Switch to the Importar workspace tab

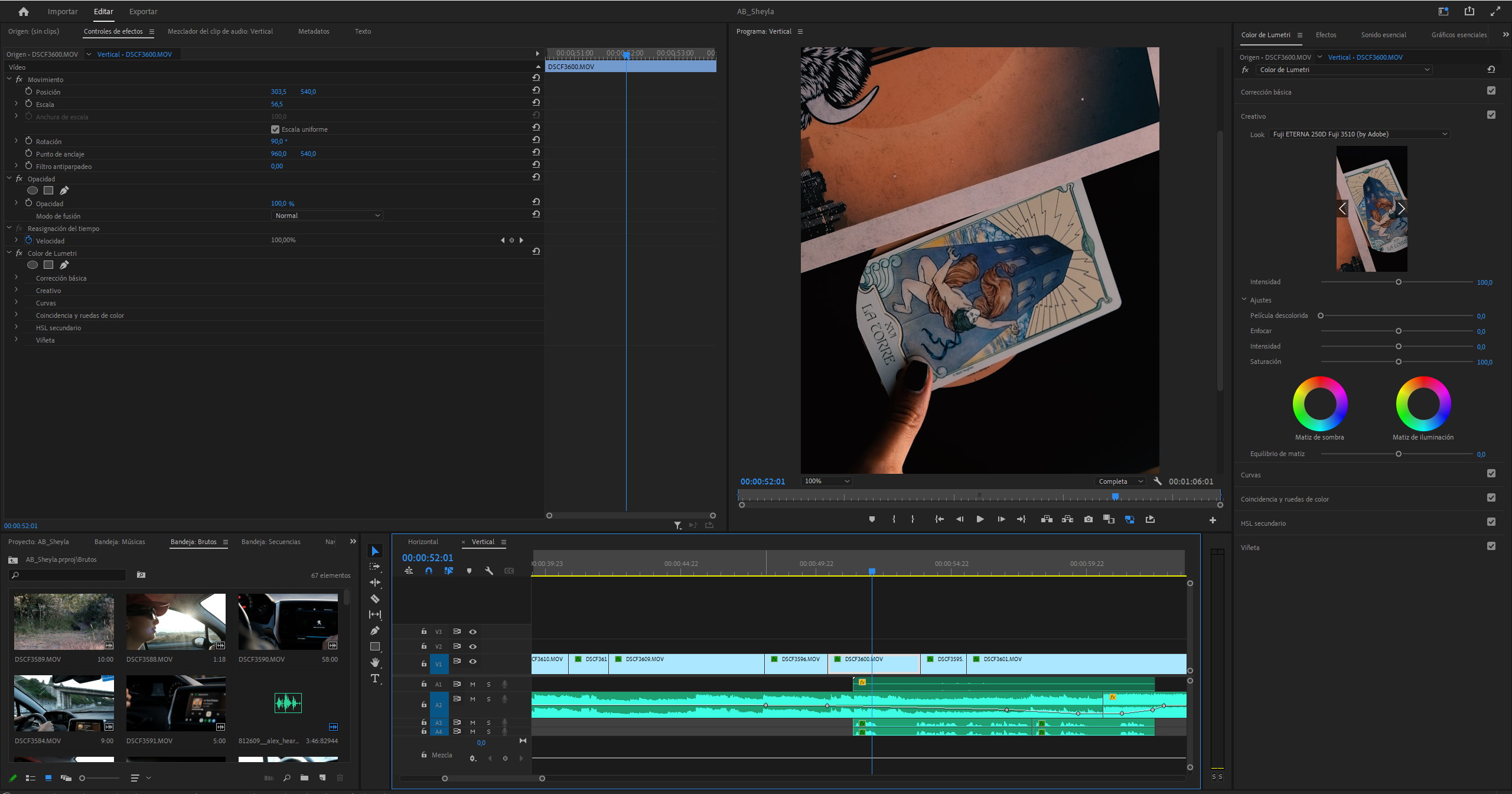tap(63, 11)
